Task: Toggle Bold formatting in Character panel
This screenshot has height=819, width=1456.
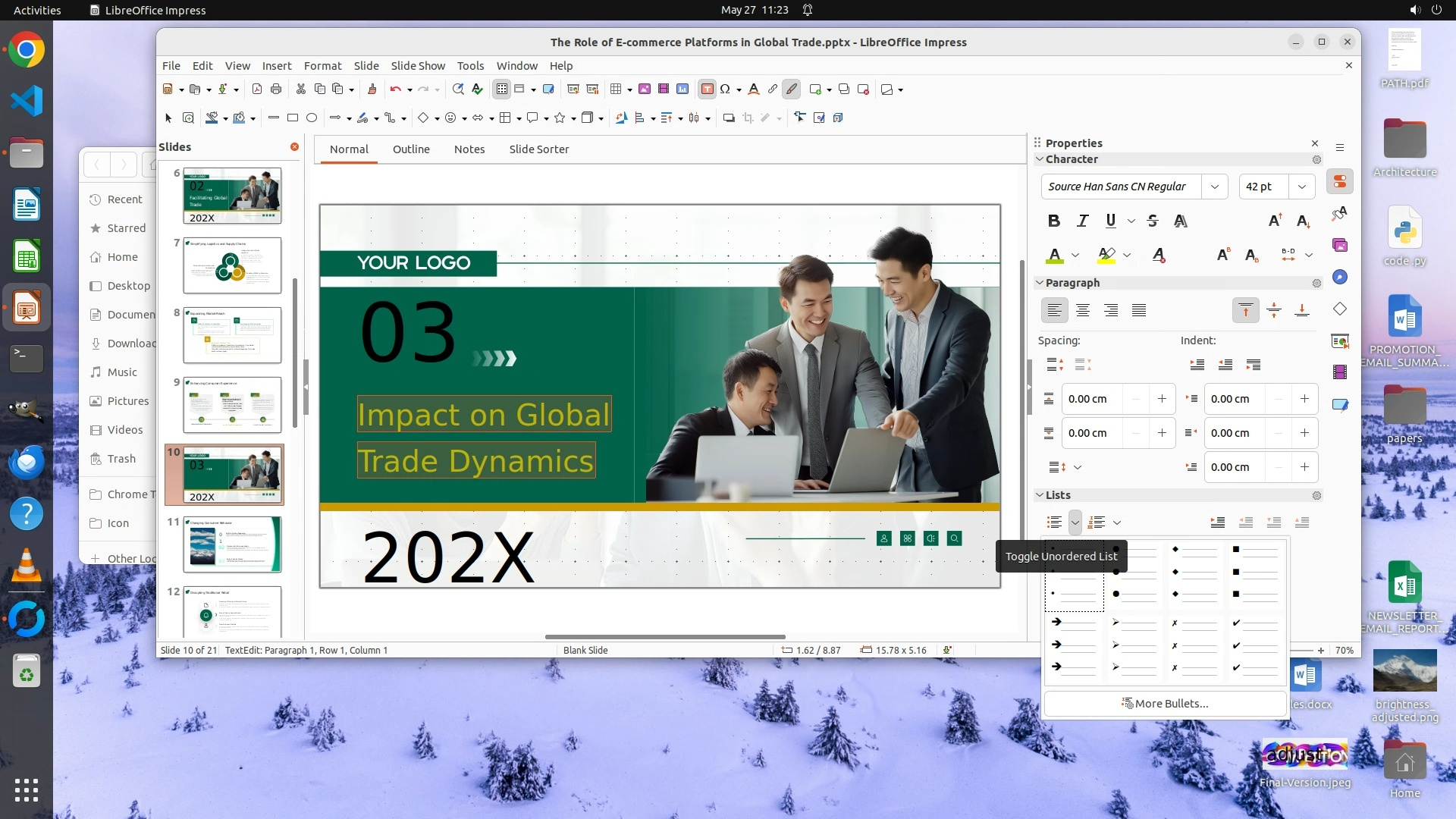Action: click(x=1053, y=221)
